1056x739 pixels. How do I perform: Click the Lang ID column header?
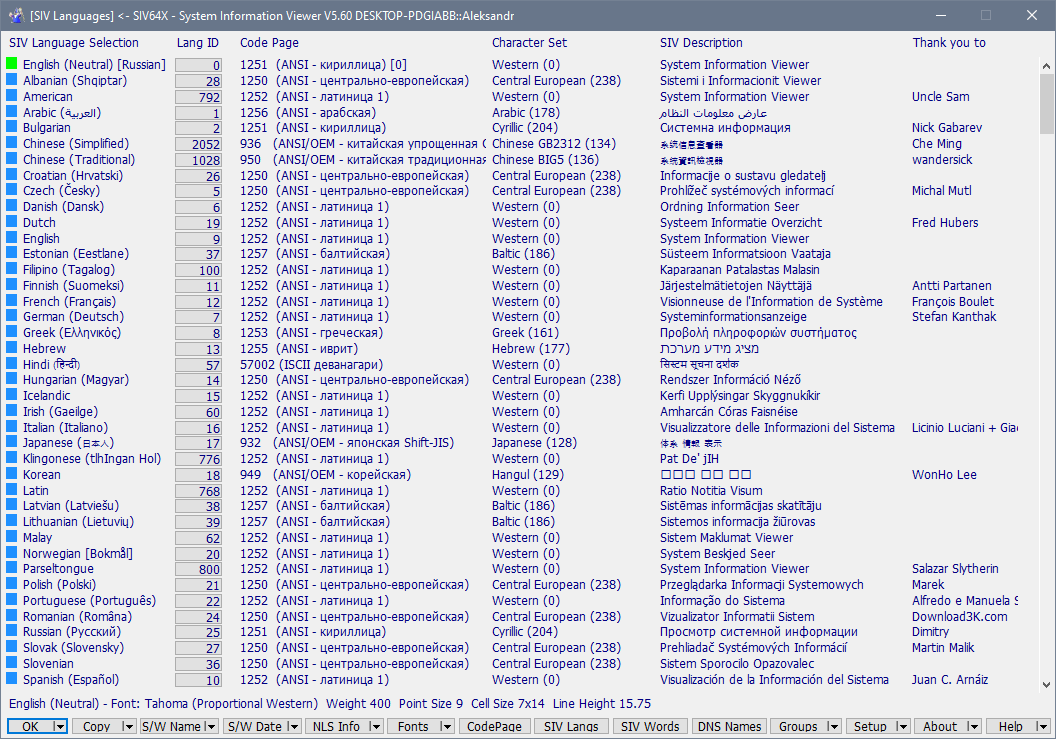[x=197, y=42]
